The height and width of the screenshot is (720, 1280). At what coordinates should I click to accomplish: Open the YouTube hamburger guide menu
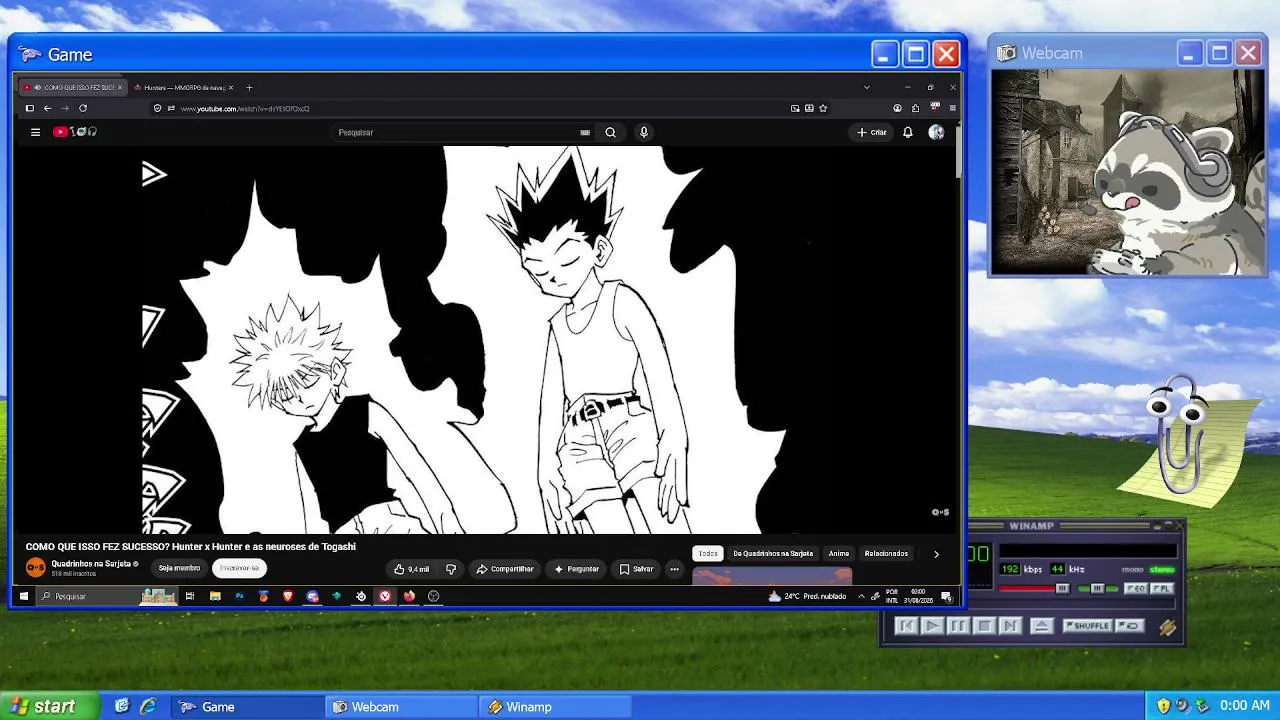coord(35,132)
